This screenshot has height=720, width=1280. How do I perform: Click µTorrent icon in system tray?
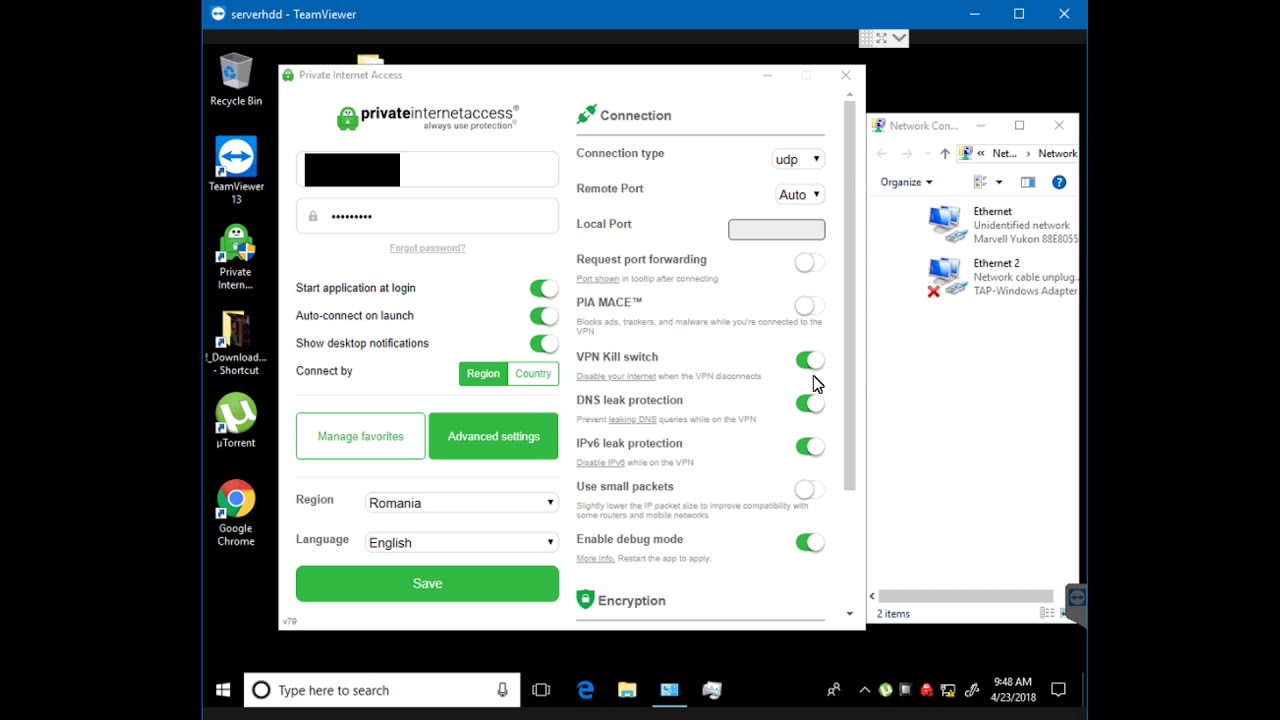click(x=885, y=690)
